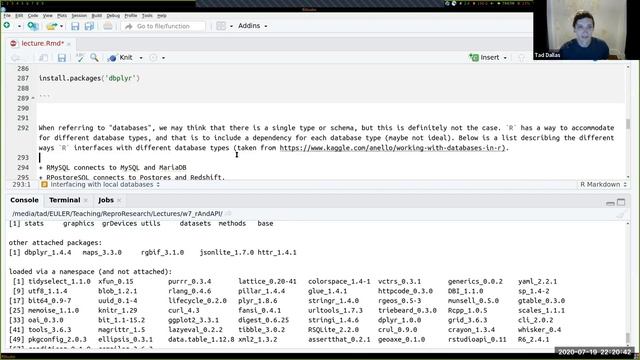The height and width of the screenshot is (360, 640).
Task: Focus the Go to file/function field
Action: (163, 26)
